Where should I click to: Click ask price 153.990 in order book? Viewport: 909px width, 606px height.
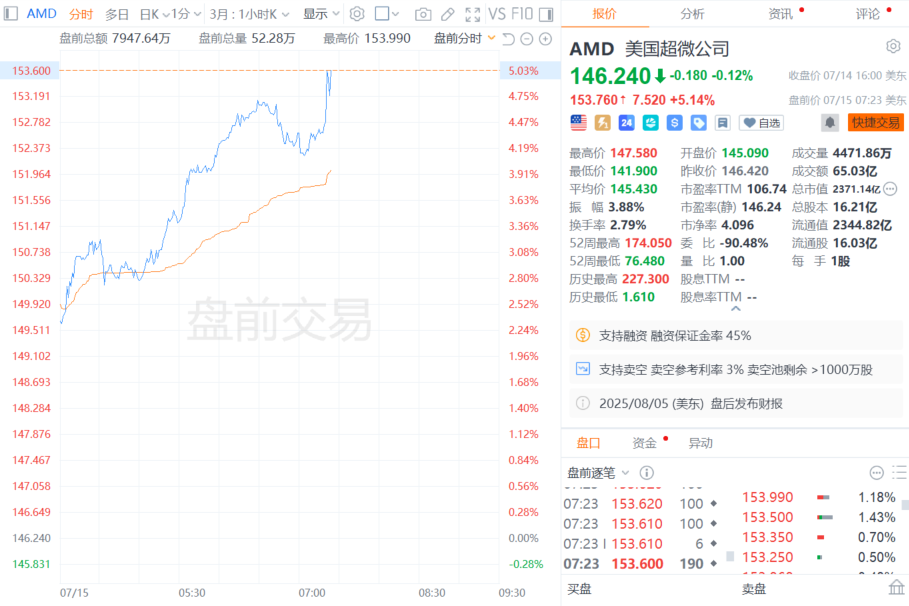pos(768,497)
